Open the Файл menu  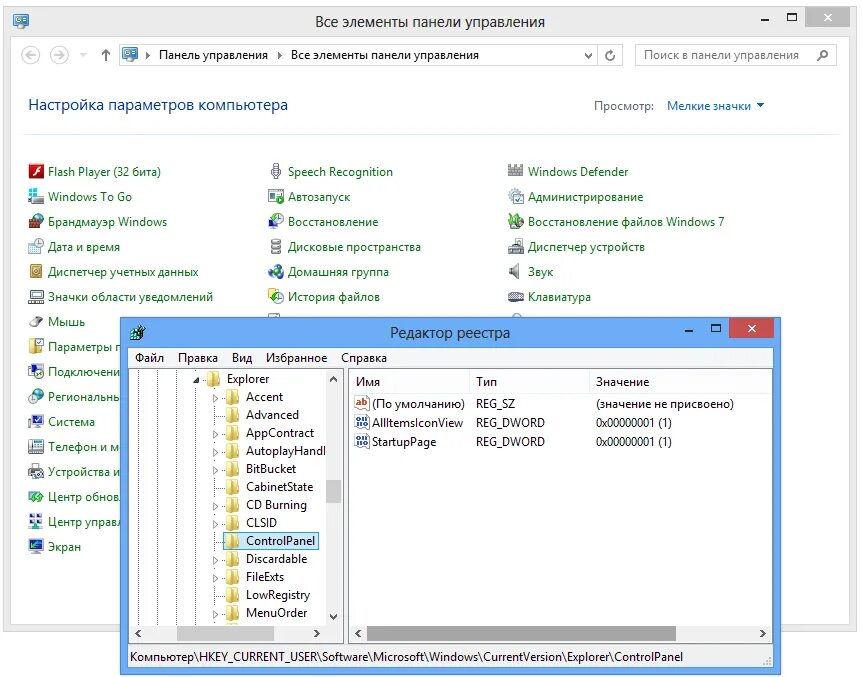pyautogui.click(x=150, y=358)
